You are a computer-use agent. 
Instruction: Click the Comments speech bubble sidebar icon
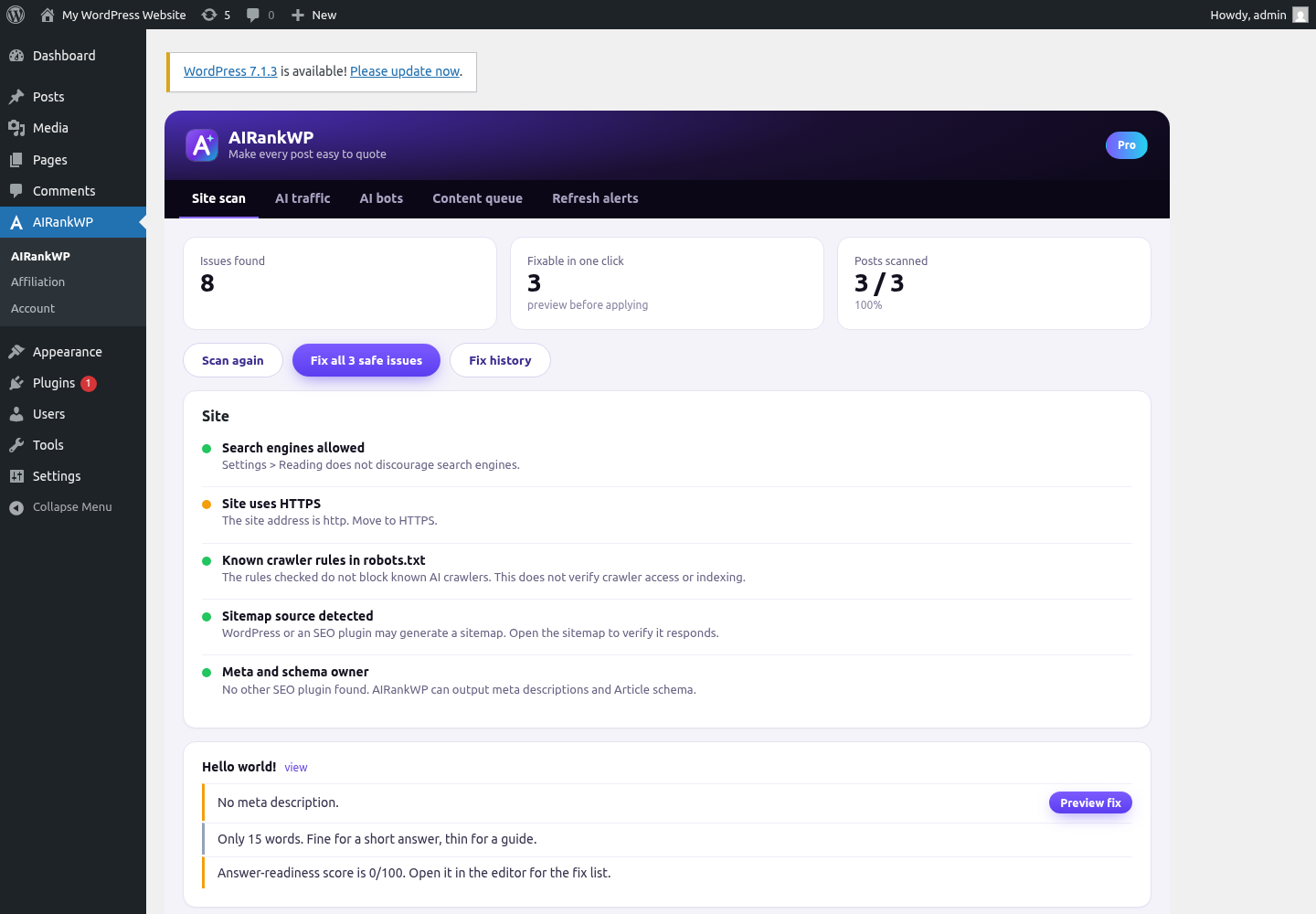(16, 191)
